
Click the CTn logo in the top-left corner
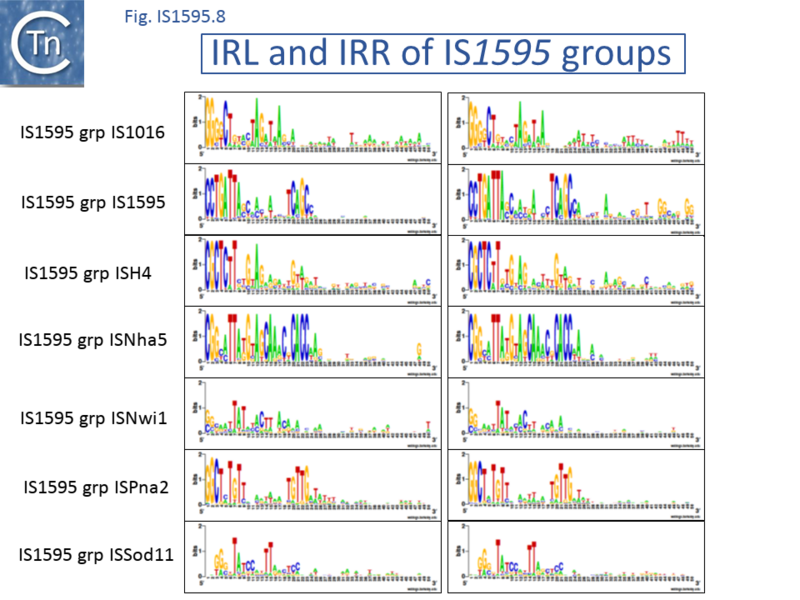[x=40, y=40]
